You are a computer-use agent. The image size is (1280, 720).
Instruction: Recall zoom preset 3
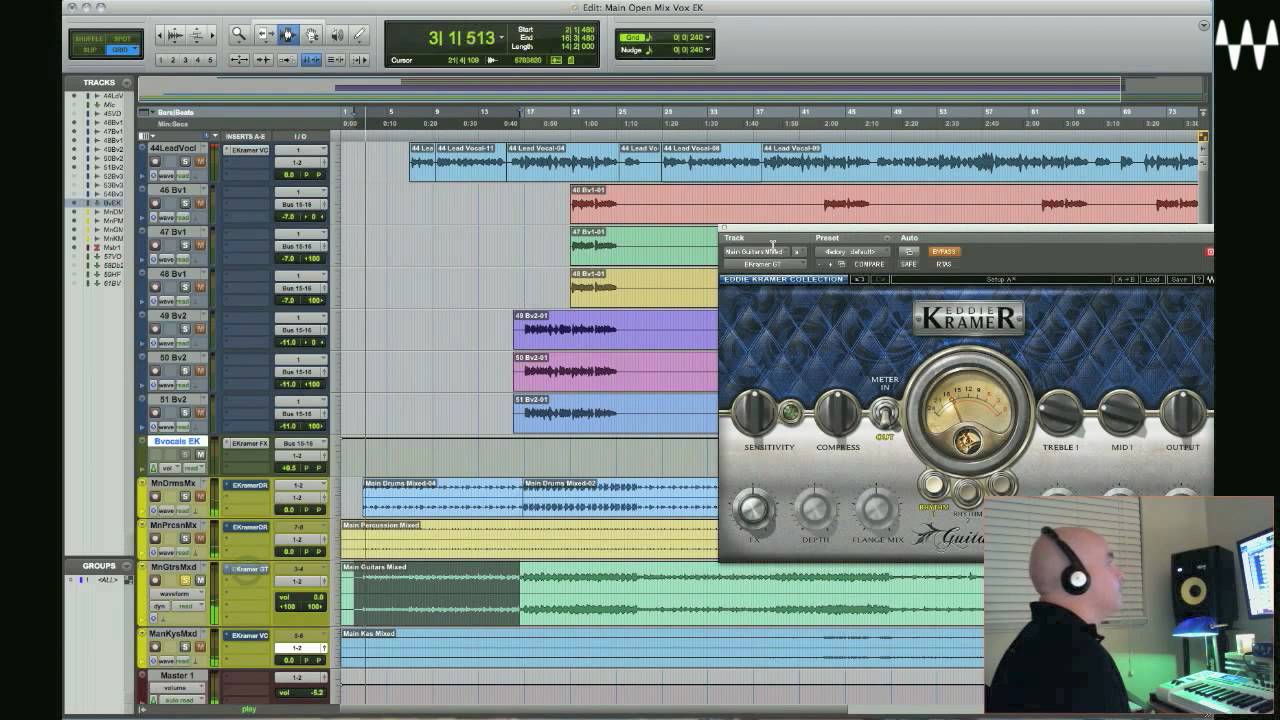click(185, 60)
